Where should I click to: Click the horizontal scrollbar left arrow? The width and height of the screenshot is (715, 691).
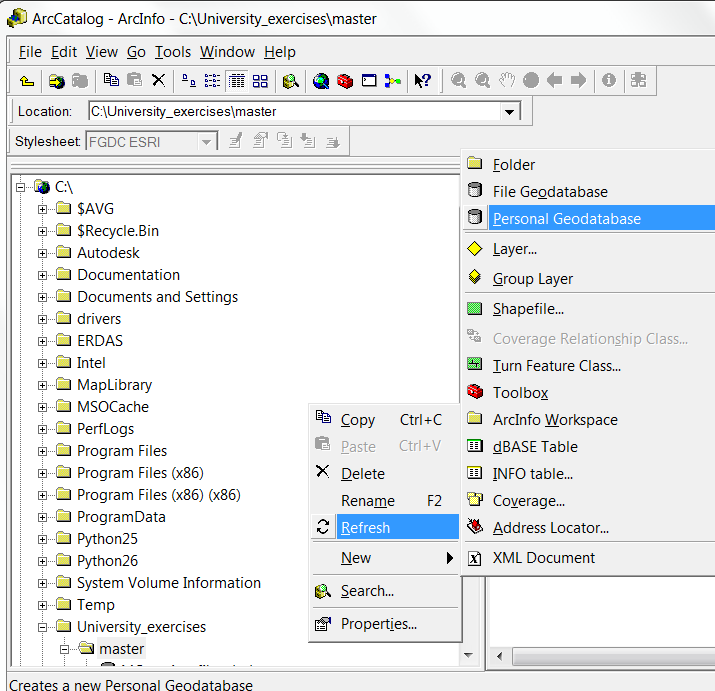[x=500, y=657]
